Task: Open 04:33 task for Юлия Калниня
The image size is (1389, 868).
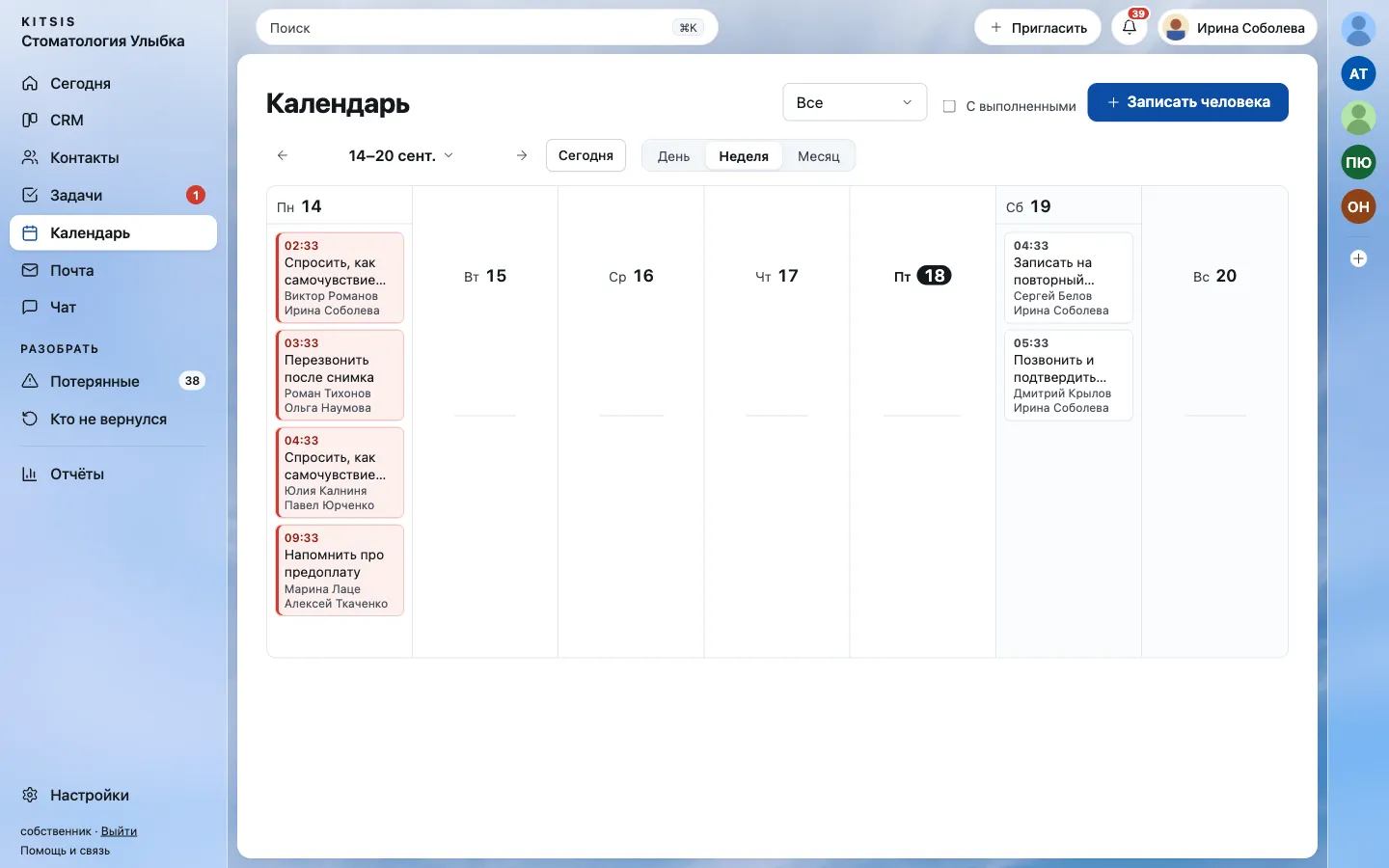Action: (x=340, y=473)
